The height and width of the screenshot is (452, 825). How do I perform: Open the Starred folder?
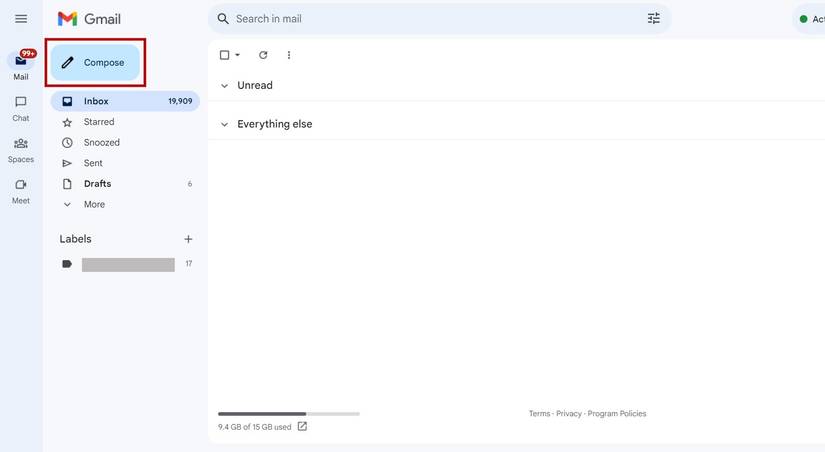(98, 122)
